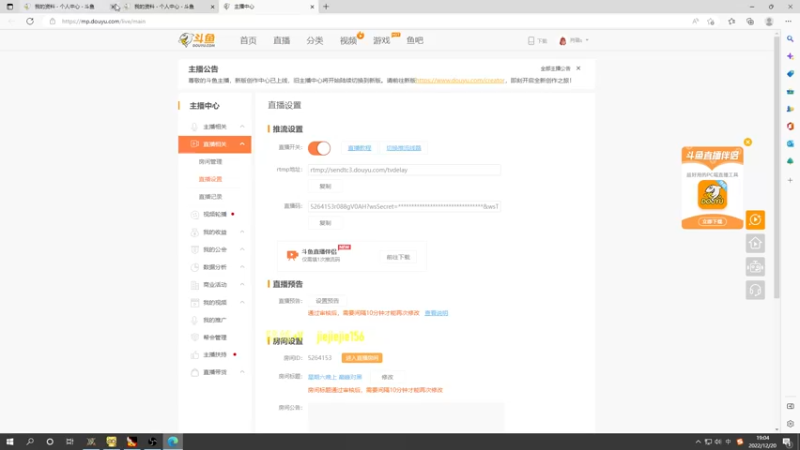This screenshot has height=450, width=800.
Task: Click the orange camera icon of 斗鱼直播伴侣
Action: click(x=292, y=255)
